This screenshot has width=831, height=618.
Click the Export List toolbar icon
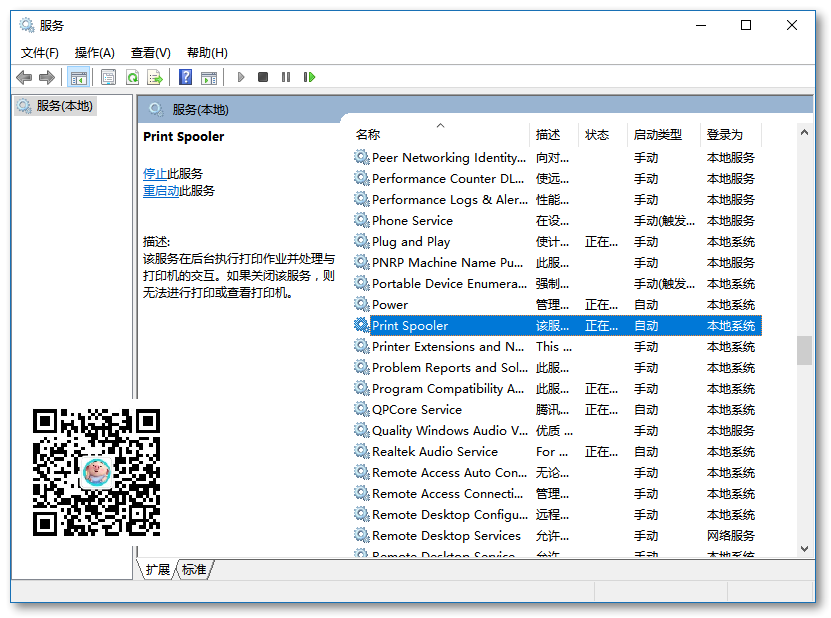155,77
